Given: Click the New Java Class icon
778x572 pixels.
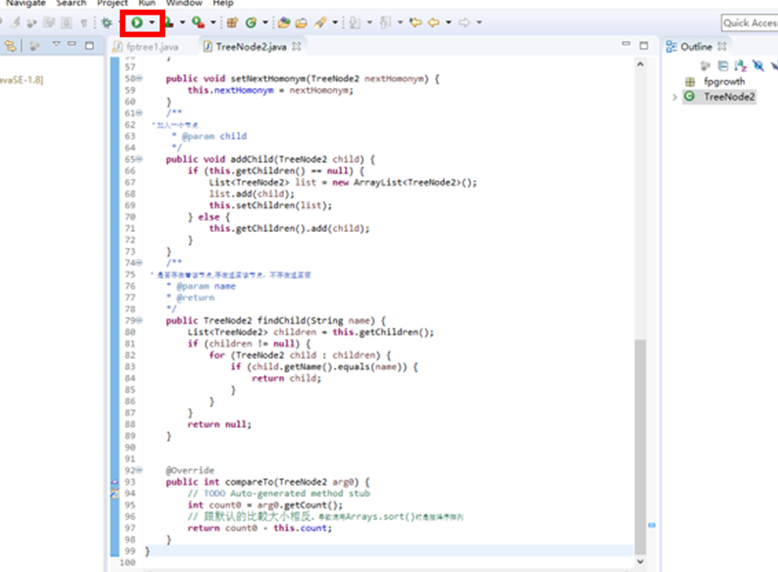Looking at the screenshot, I should coord(250,22).
